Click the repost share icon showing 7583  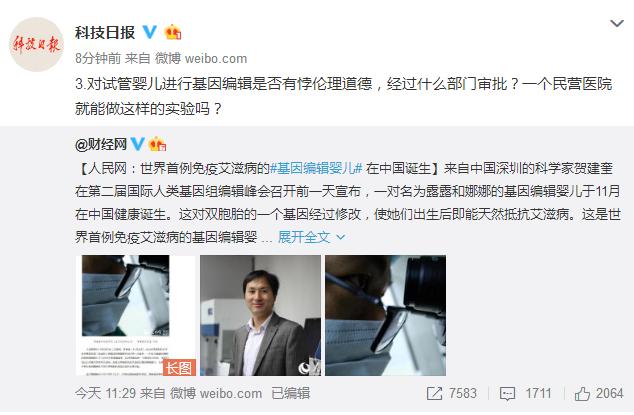[434, 393]
